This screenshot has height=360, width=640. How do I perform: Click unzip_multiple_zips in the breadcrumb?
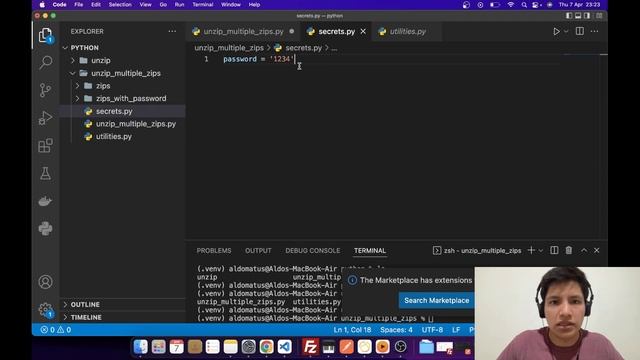click(x=229, y=48)
